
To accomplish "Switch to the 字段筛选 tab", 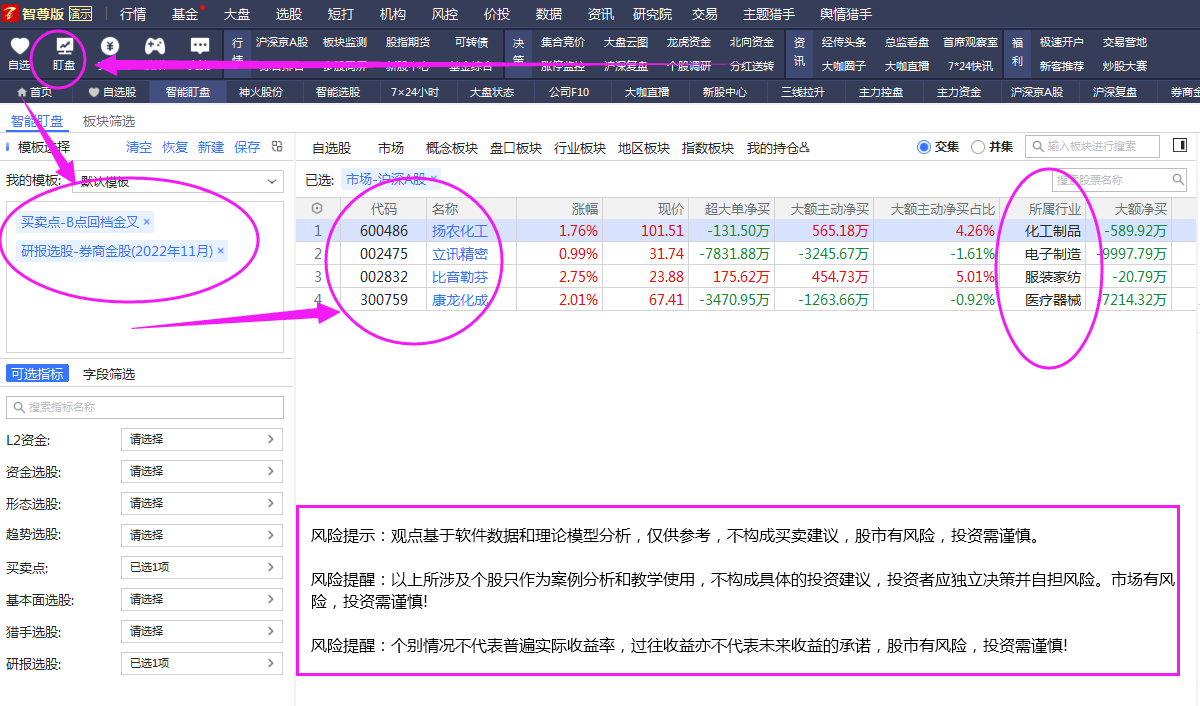I will (109, 374).
